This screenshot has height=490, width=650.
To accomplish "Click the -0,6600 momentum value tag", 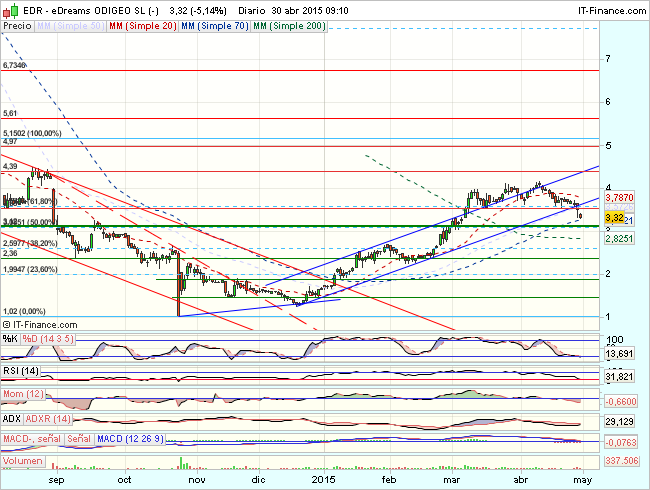I will 621,401.
